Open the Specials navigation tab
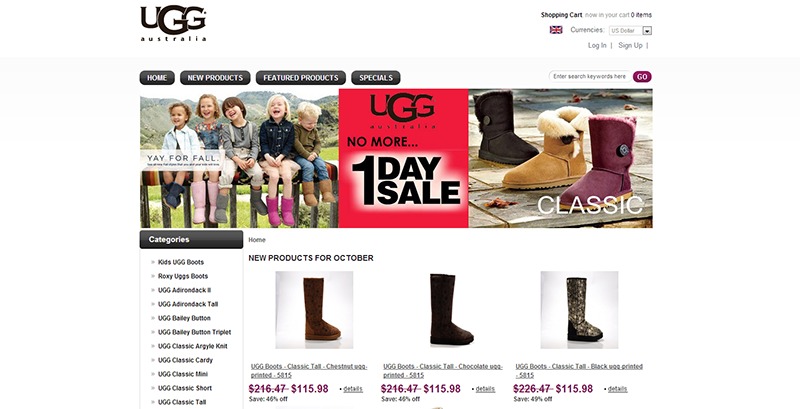Viewport: 800px width, 409px height. (x=376, y=78)
